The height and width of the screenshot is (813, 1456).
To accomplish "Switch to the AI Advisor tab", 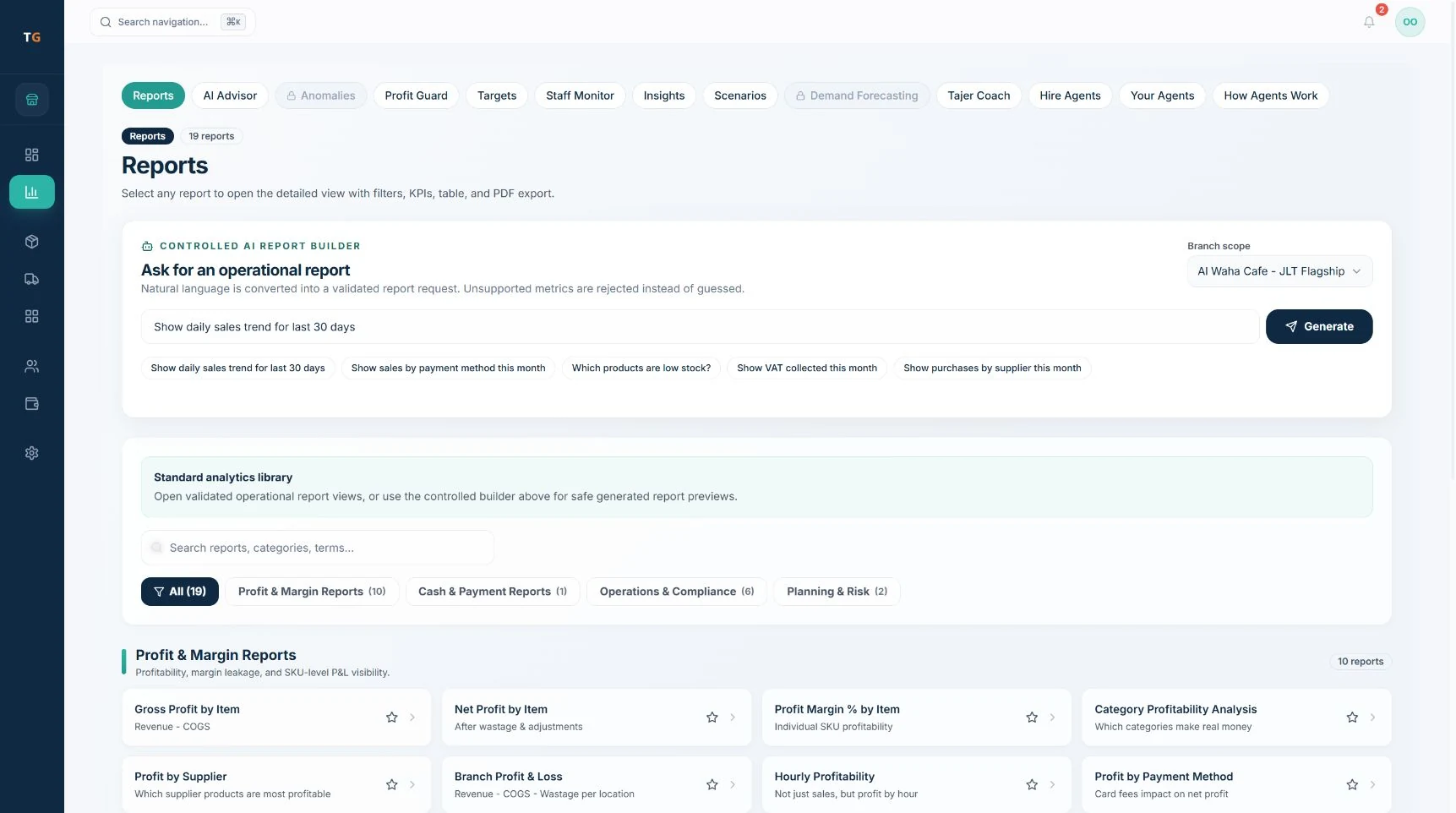I will (x=230, y=95).
